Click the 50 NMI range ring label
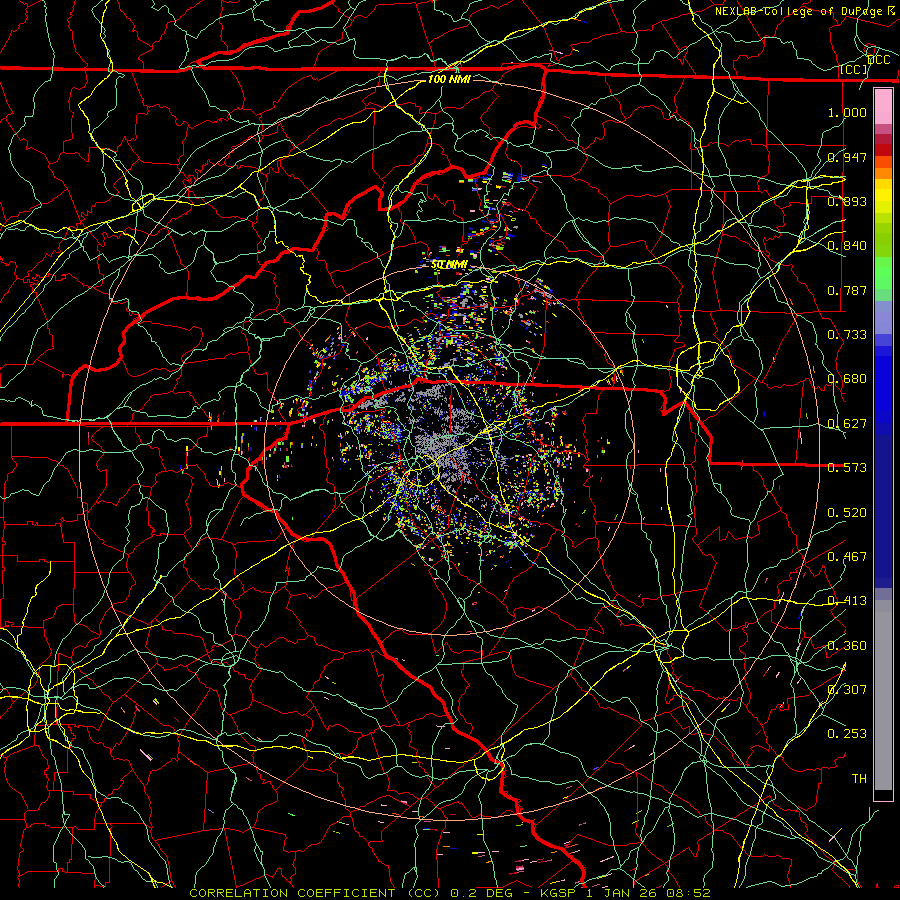Viewport: 900px width, 900px height. coord(448,264)
